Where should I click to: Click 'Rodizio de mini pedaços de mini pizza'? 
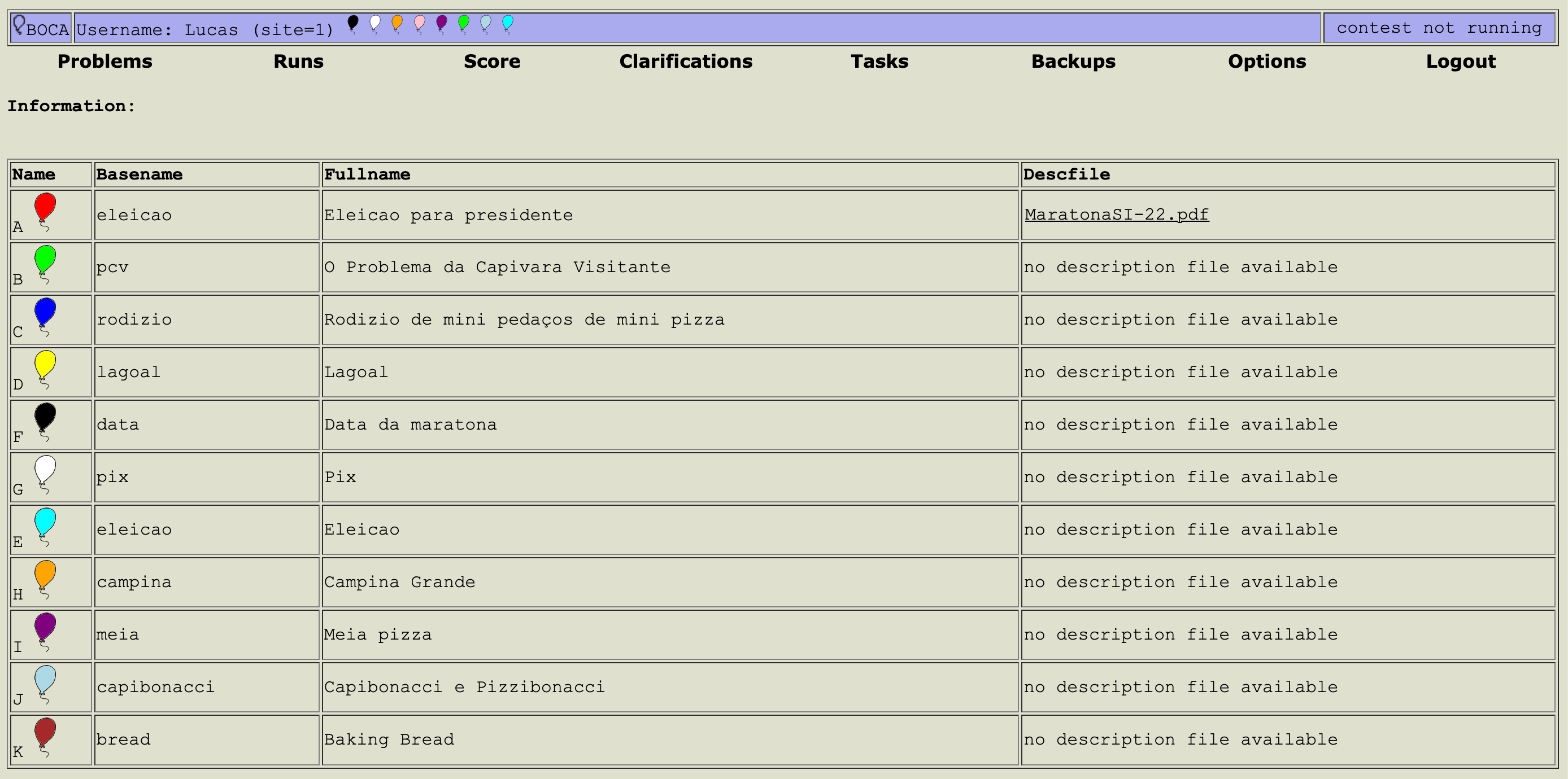[524, 320]
